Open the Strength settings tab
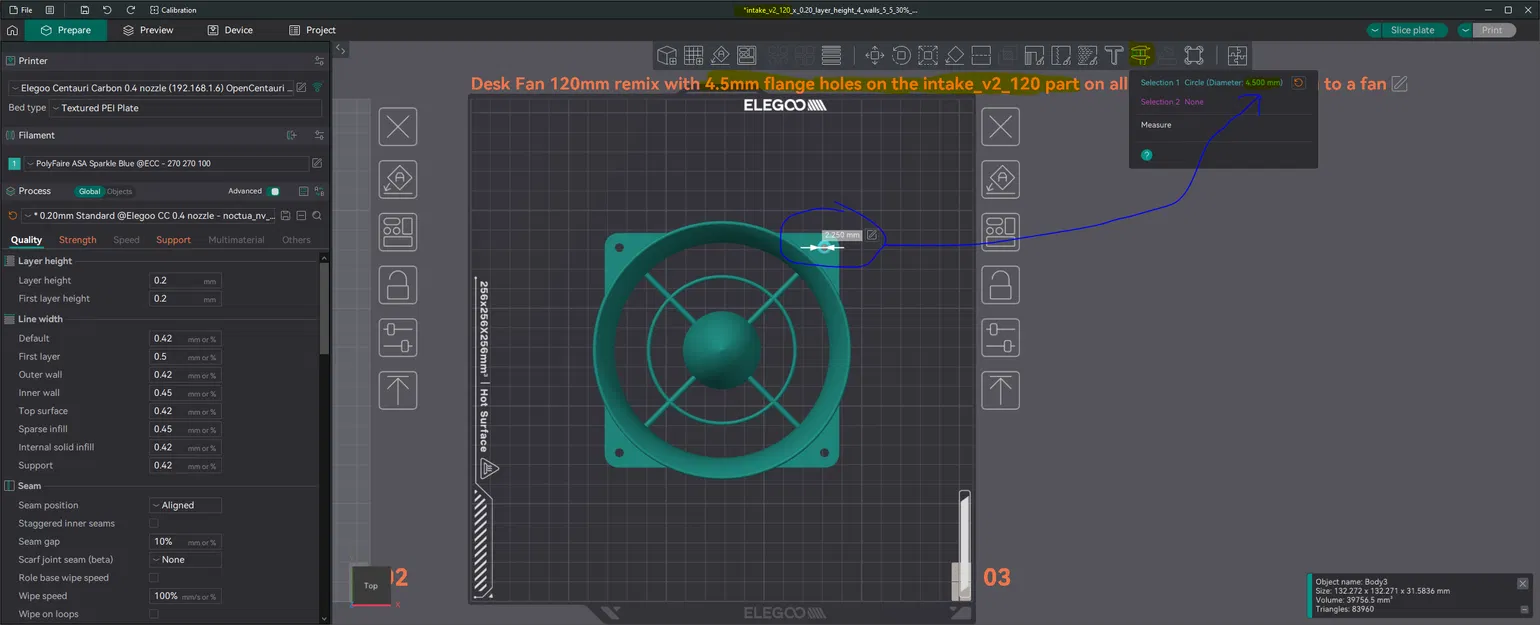 [78, 240]
